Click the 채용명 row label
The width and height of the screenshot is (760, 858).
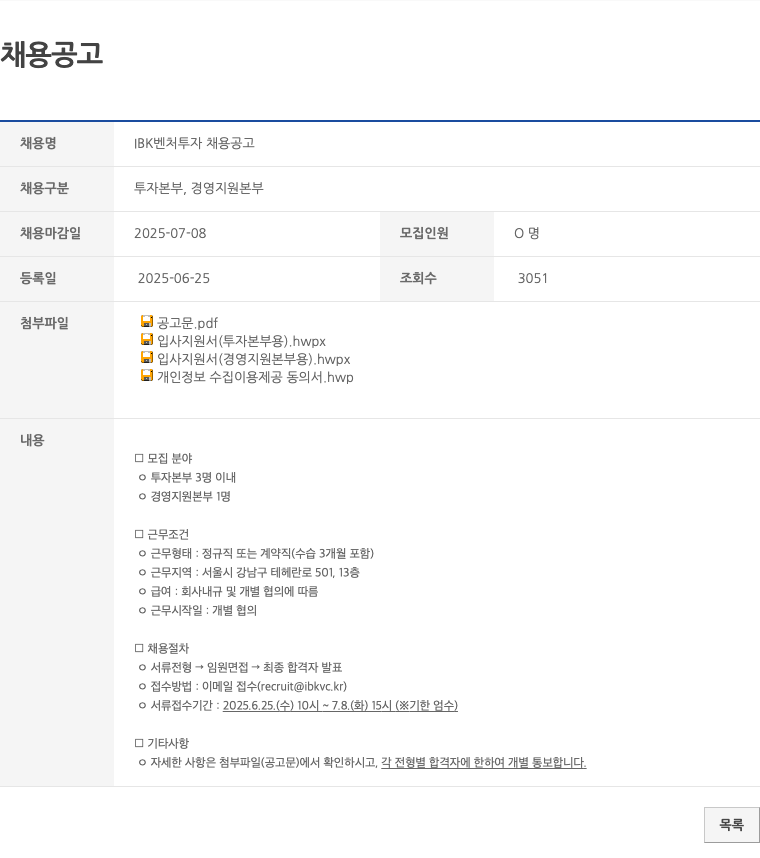(38, 143)
